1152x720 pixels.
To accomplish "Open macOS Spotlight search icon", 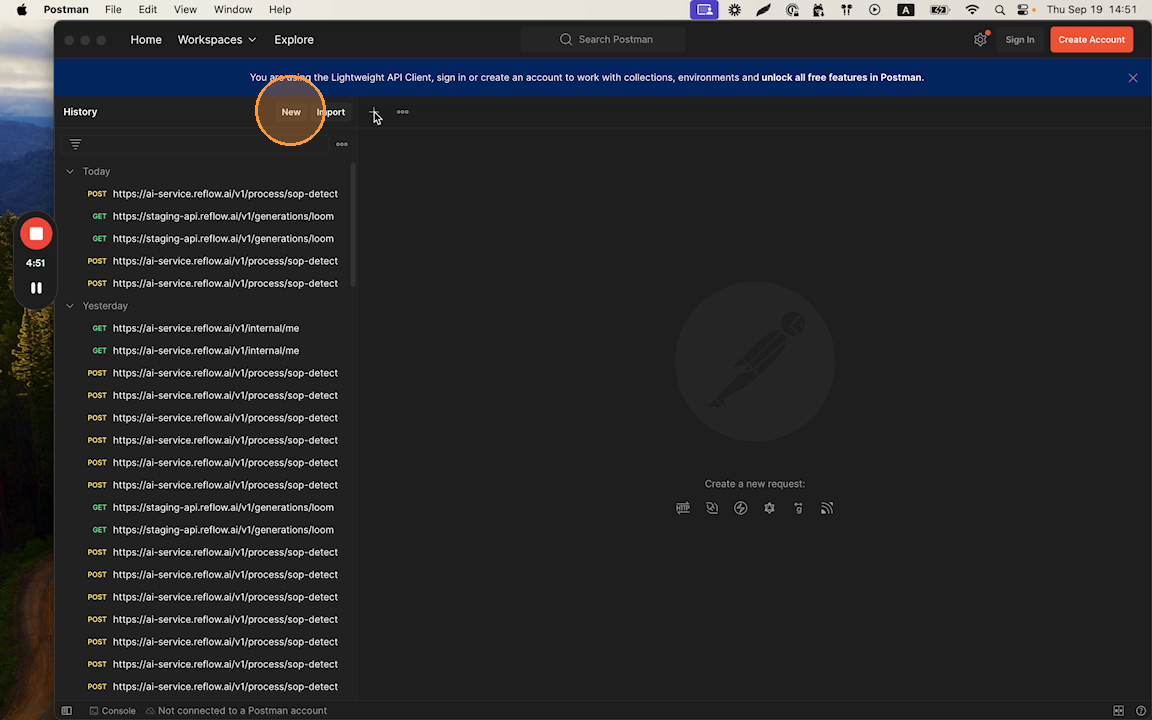I will 999,10.
